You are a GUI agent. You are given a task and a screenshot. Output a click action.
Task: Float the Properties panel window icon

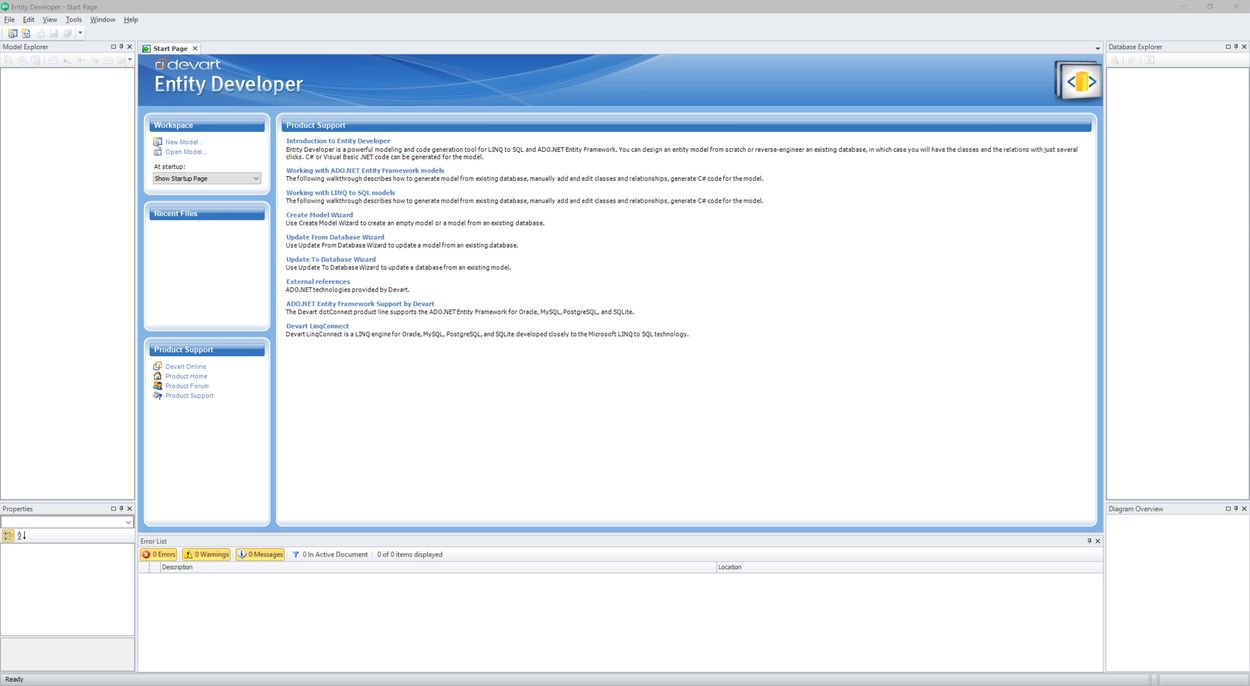[x=113, y=509]
